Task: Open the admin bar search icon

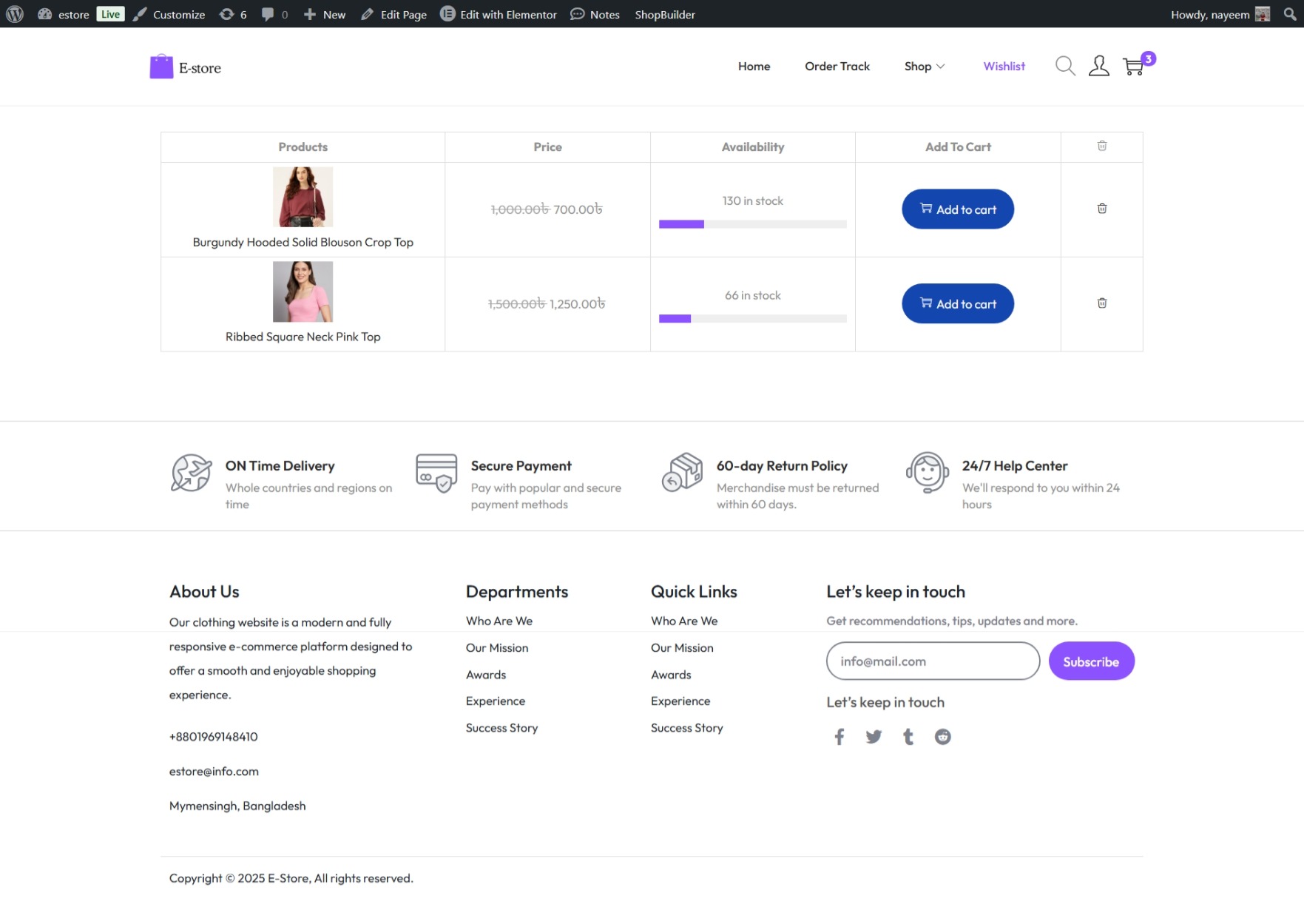Action: [1290, 14]
